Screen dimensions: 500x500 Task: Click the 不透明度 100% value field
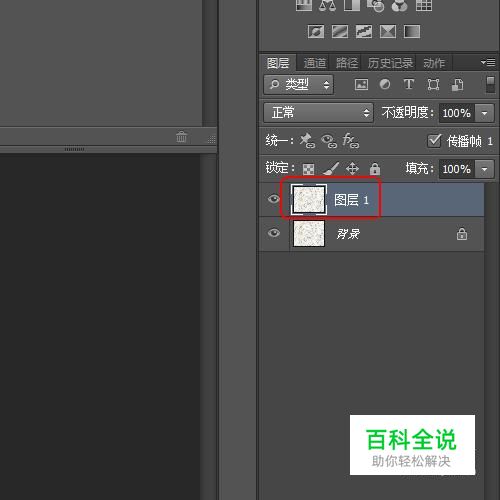(x=457, y=113)
